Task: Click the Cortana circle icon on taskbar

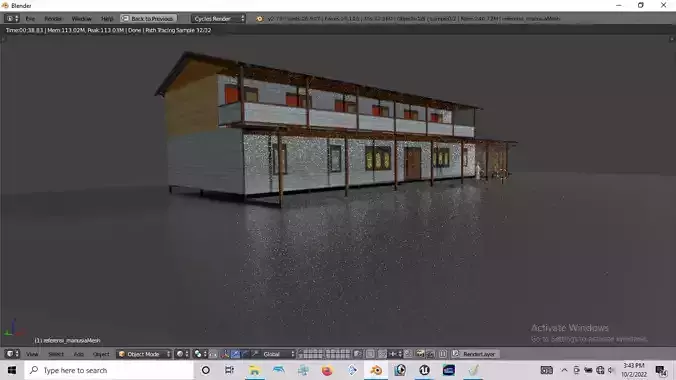Action: [206, 370]
